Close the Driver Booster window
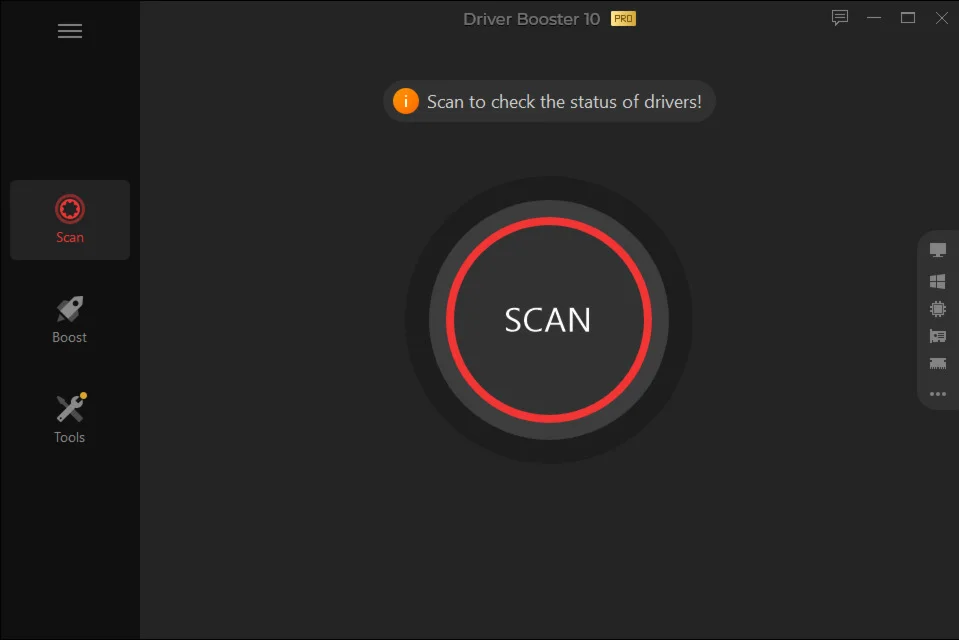The image size is (959, 640). click(x=942, y=18)
